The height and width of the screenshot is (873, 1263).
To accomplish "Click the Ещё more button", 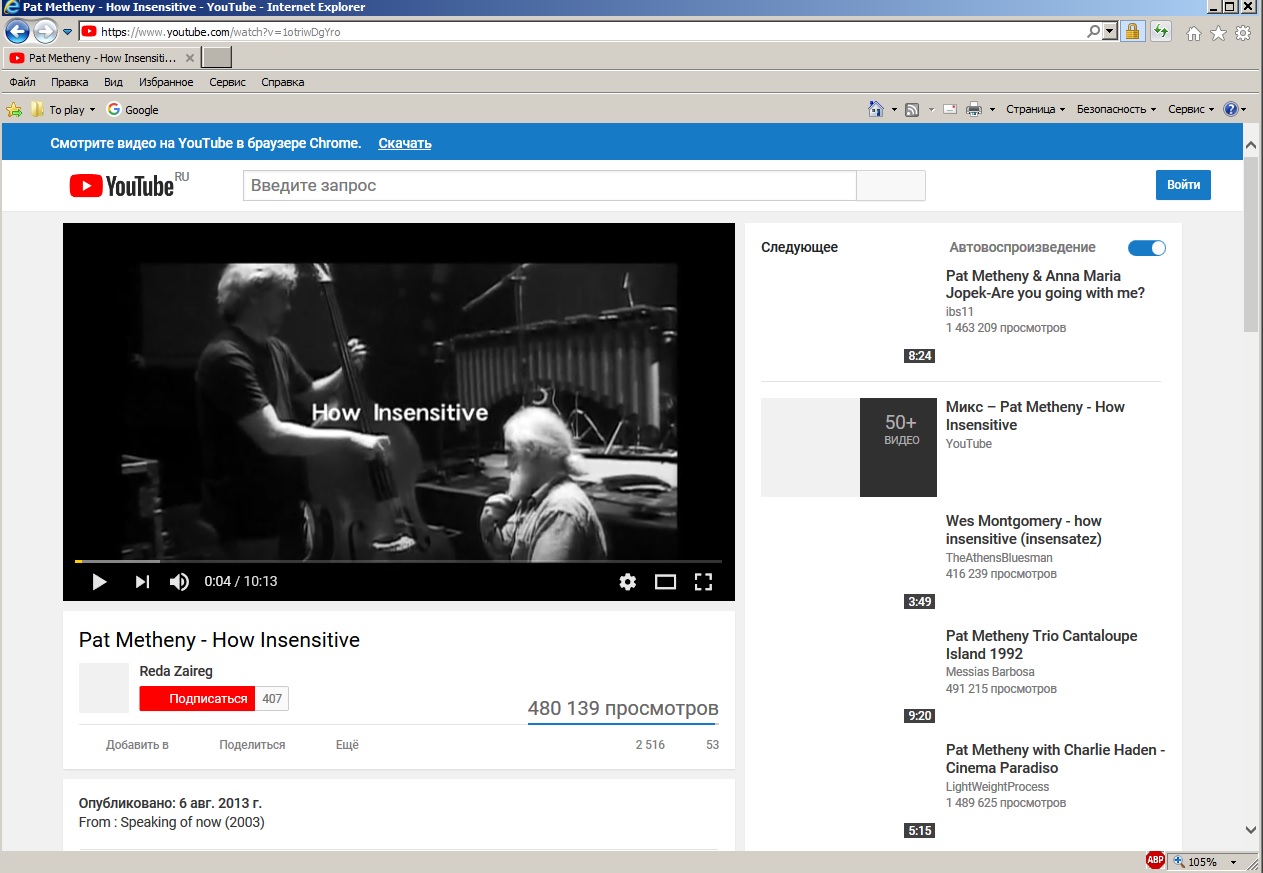I will point(347,745).
